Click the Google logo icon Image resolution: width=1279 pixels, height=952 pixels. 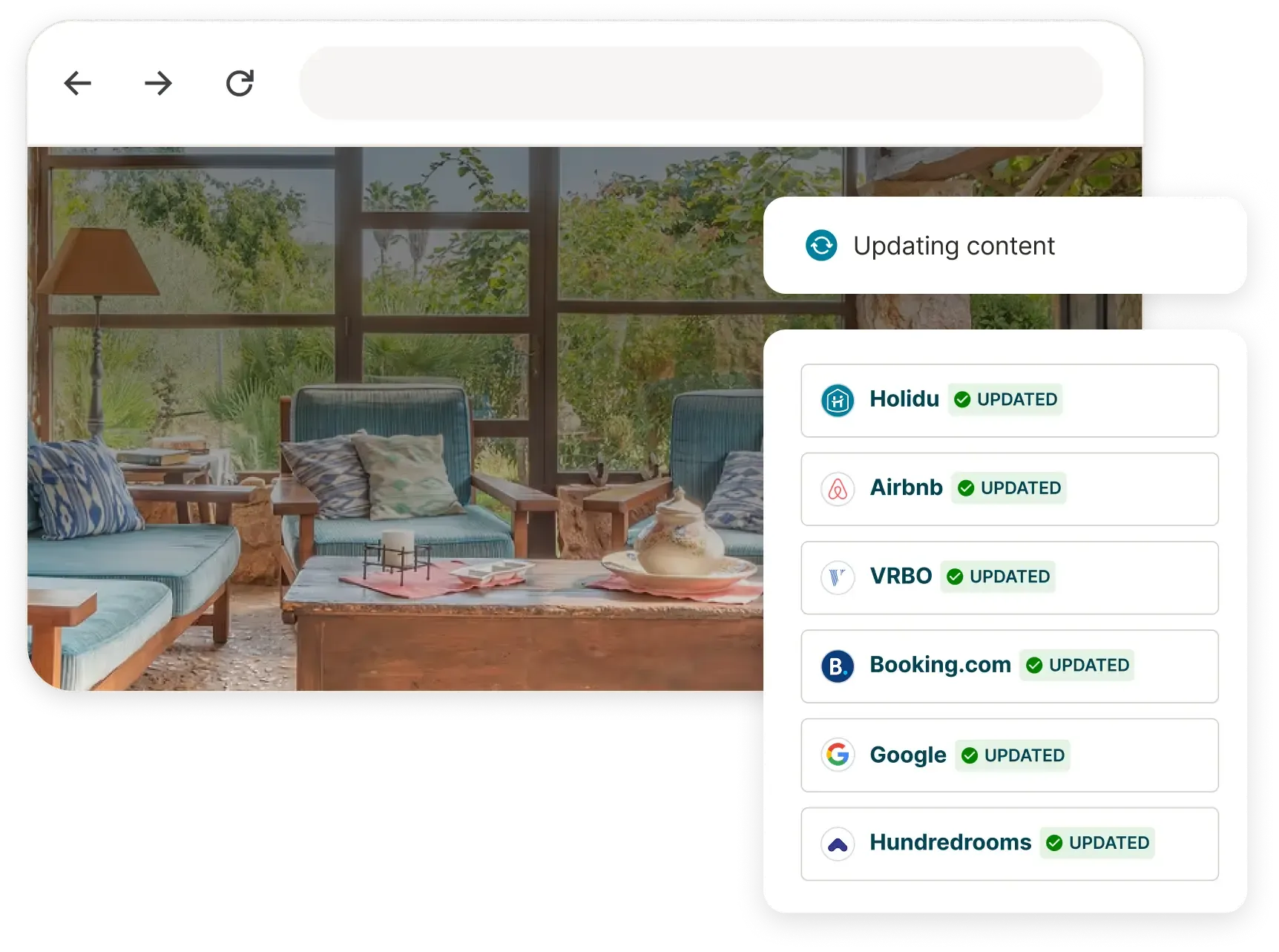(838, 755)
